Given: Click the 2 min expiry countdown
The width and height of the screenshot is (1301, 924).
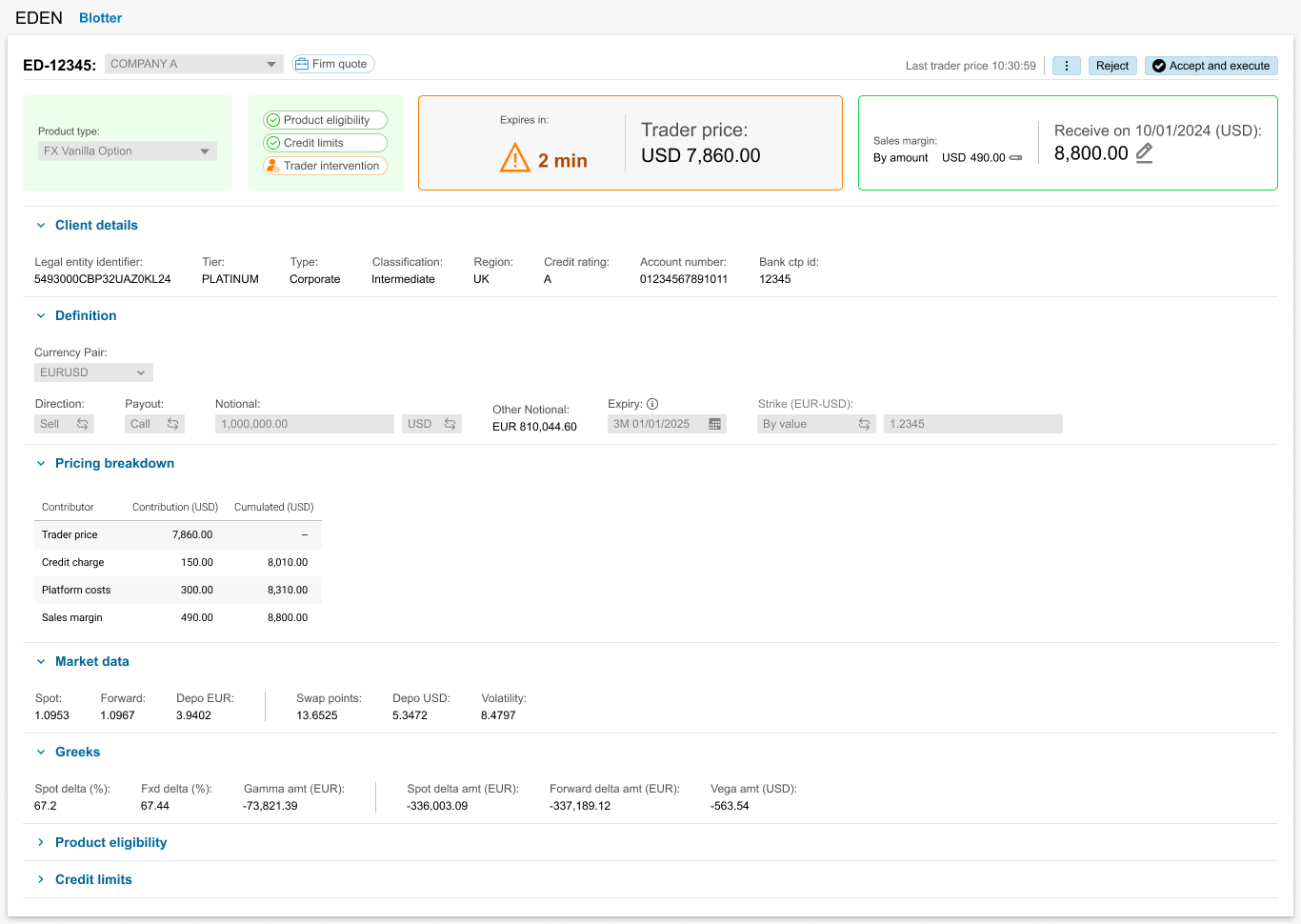Looking at the screenshot, I should [x=563, y=161].
